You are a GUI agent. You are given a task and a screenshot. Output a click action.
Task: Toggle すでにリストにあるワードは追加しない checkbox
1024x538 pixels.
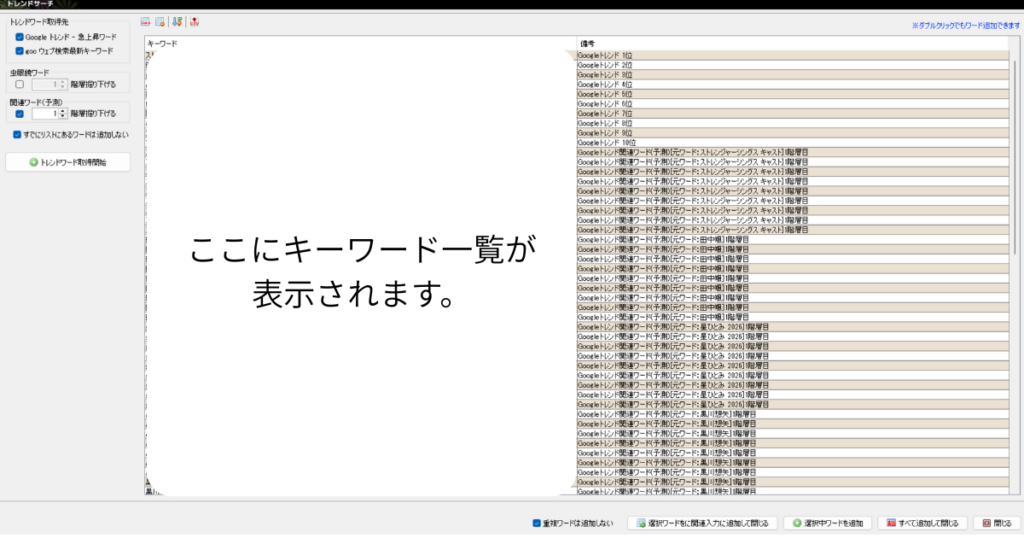pos(17,134)
